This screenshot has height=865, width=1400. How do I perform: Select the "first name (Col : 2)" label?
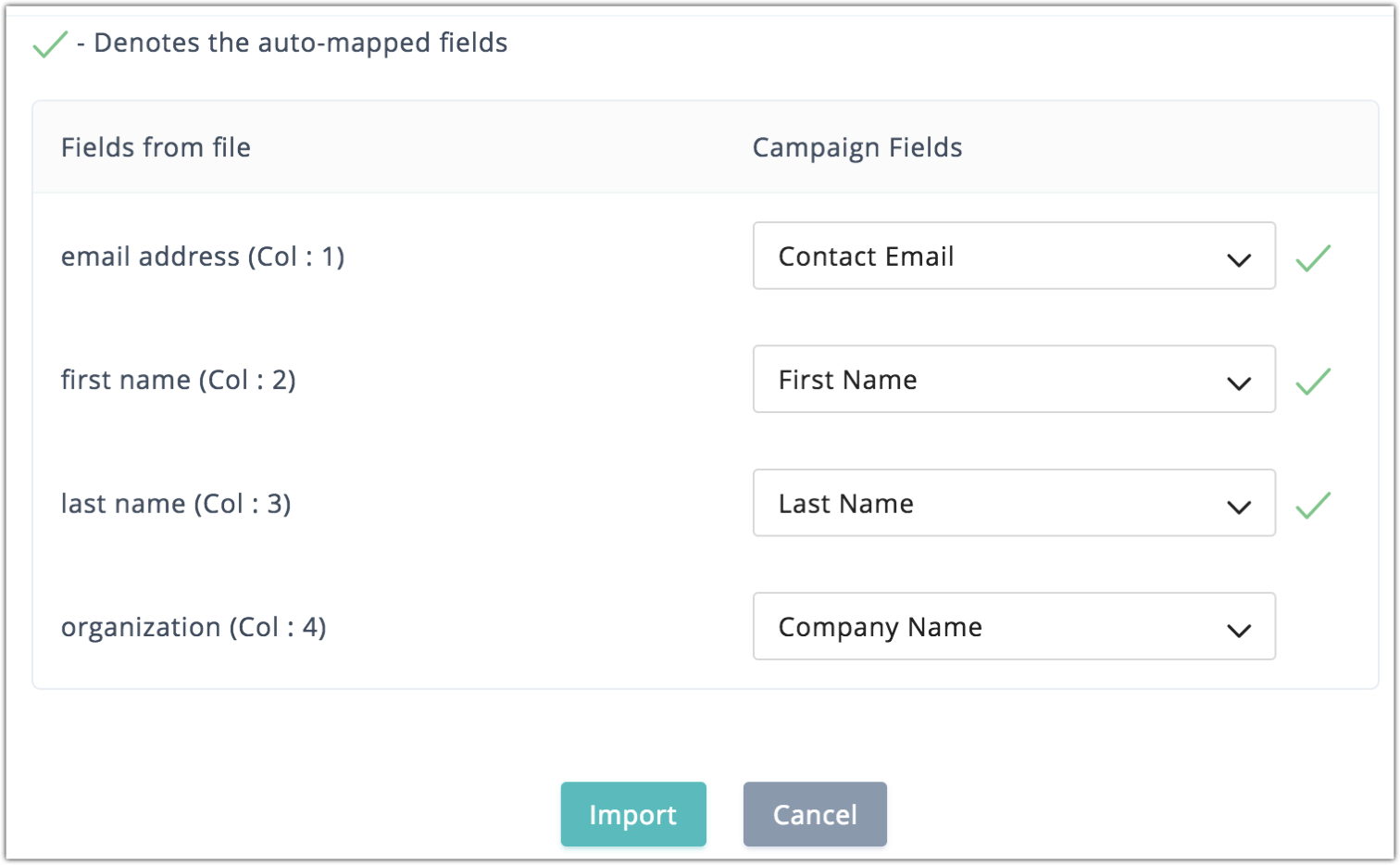point(179,380)
